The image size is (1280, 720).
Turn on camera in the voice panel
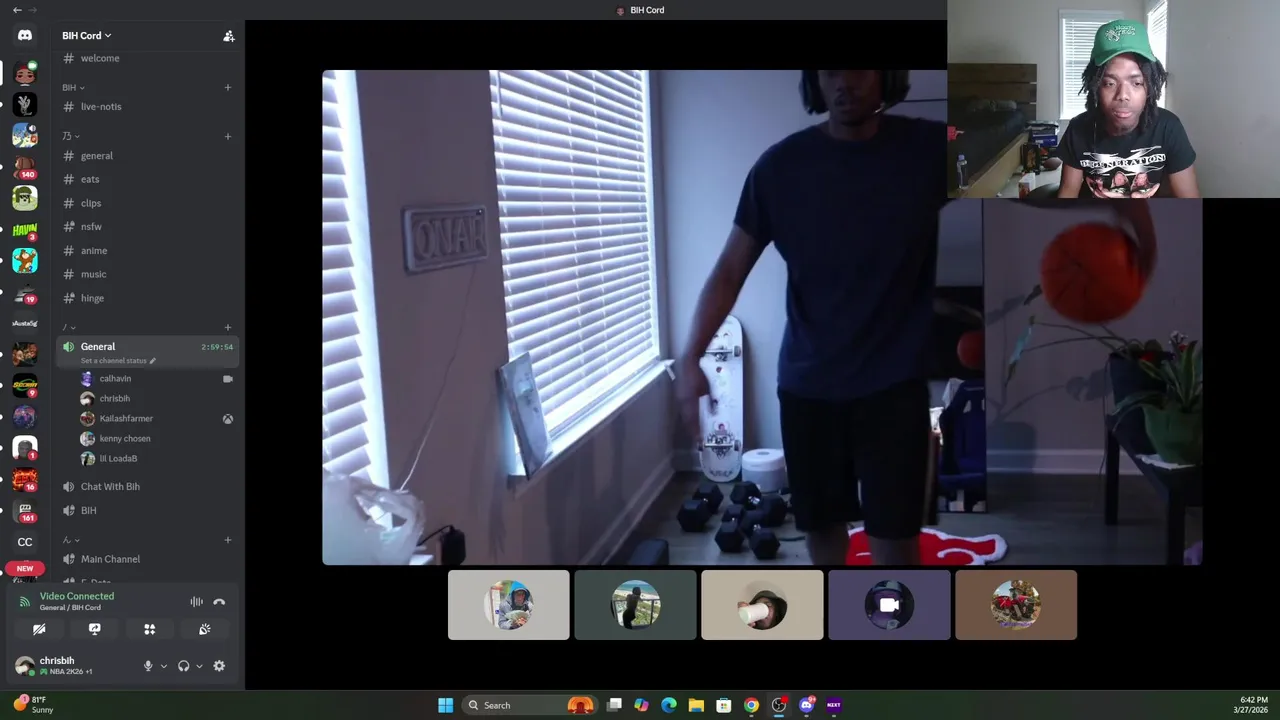(x=39, y=629)
